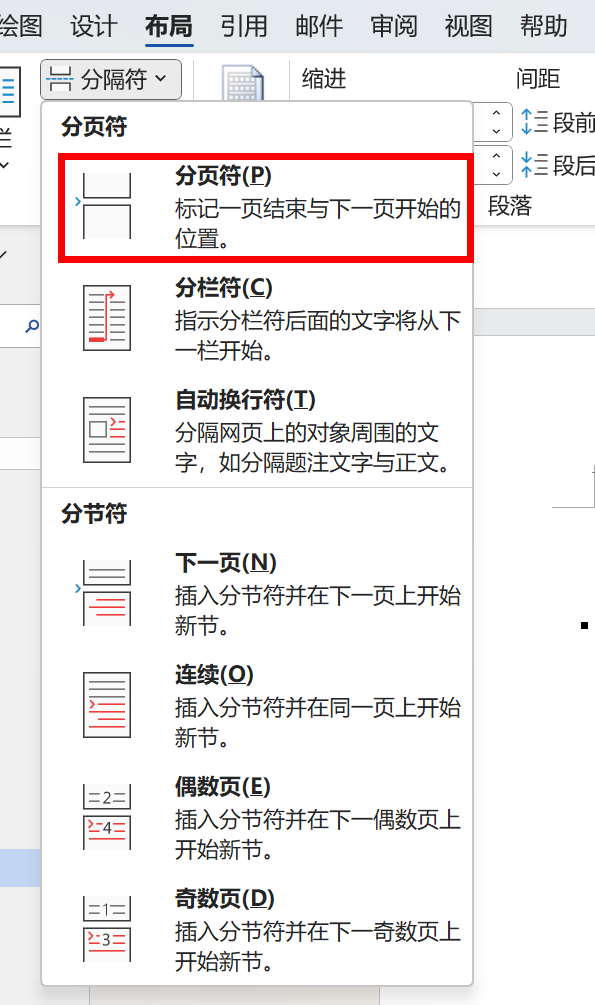This screenshot has width=595, height=1005.
Task: Increase the lower indent spinner value
Action: point(496,156)
